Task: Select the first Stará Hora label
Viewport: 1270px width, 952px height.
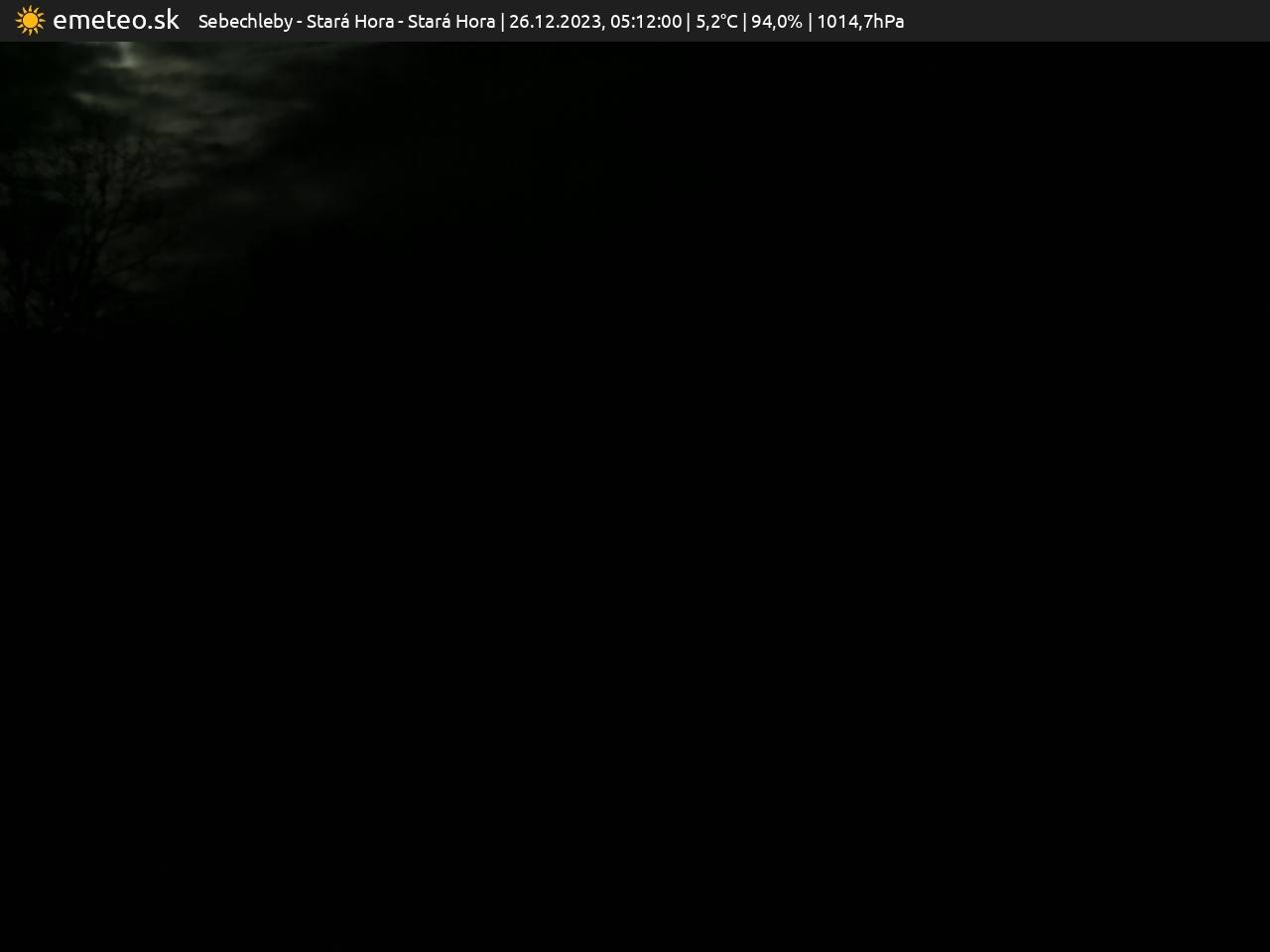Action: (x=349, y=22)
